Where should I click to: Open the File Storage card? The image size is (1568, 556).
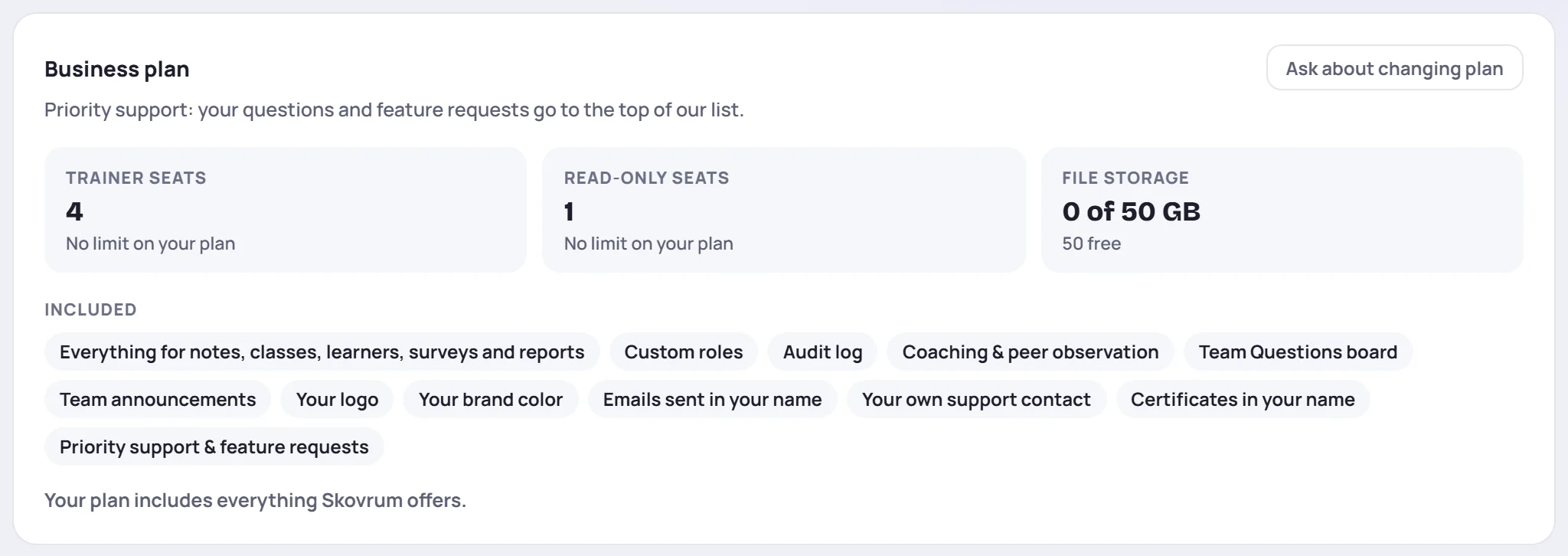pos(1282,210)
